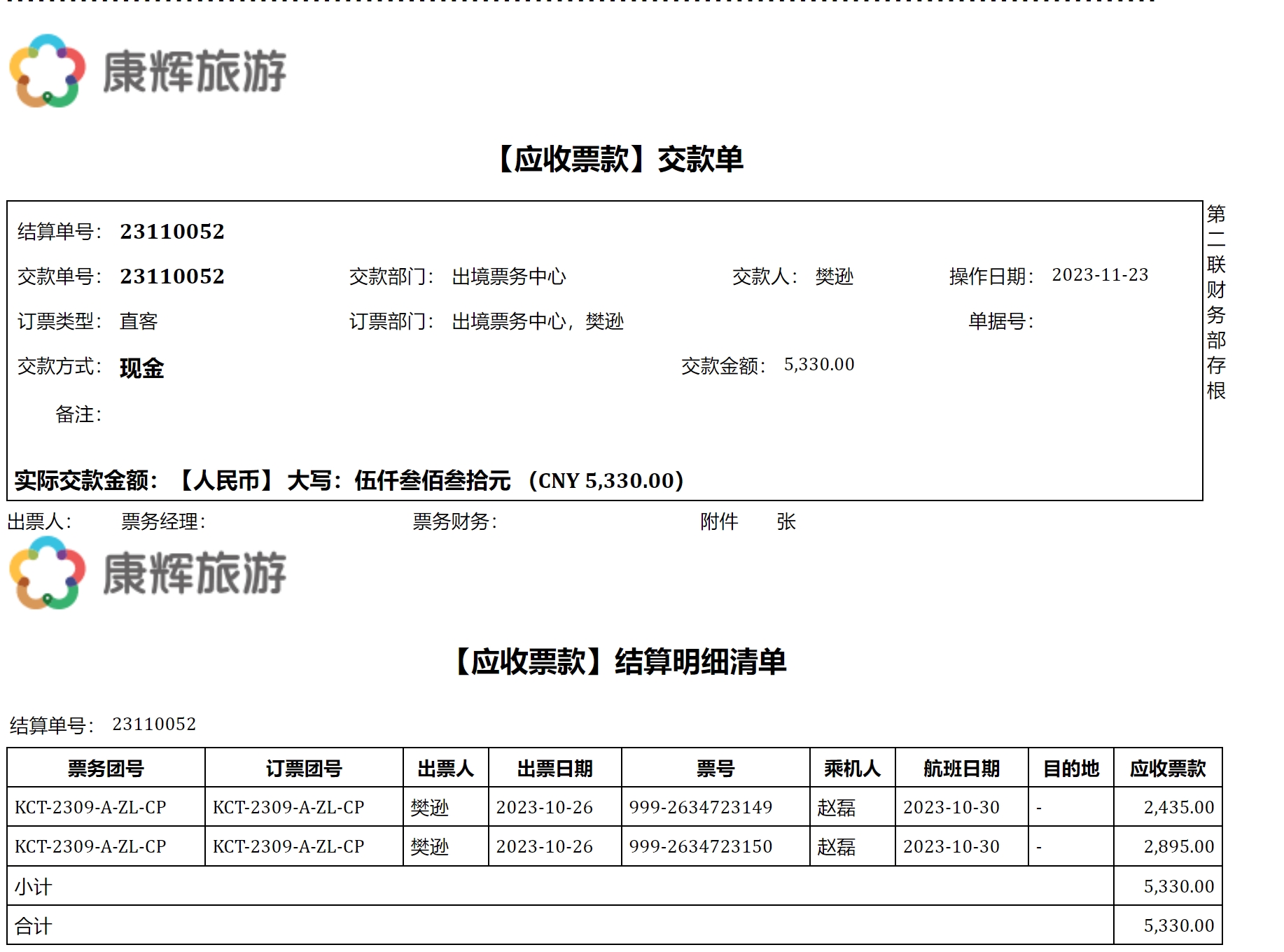Select the 【应收票款】交款单 title
This screenshot has height=952, width=1284.
tap(620, 160)
